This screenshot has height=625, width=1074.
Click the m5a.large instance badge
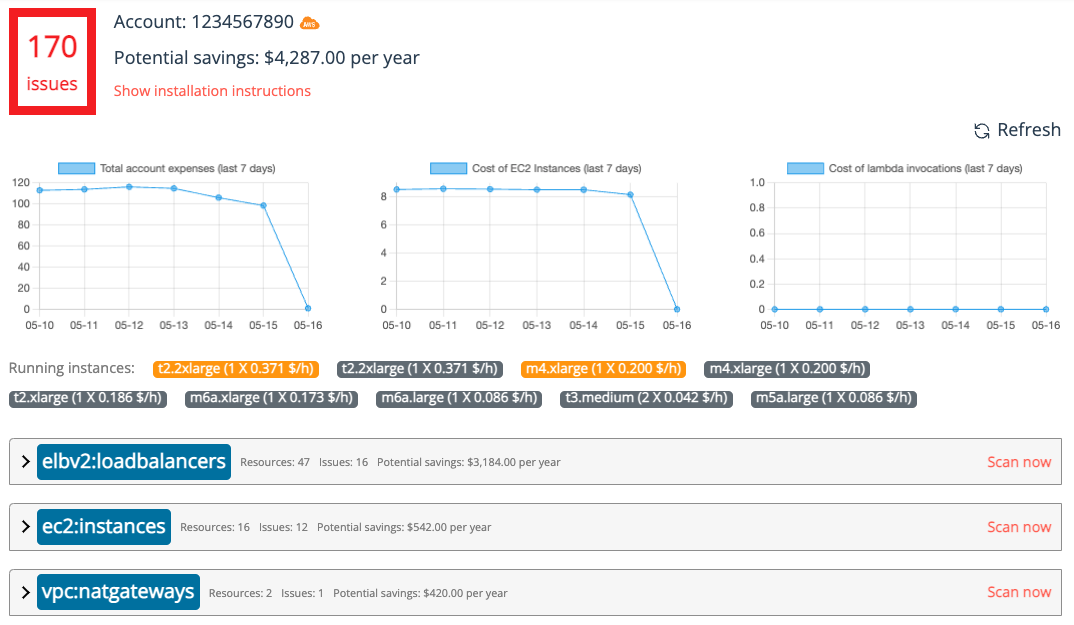coord(831,398)
